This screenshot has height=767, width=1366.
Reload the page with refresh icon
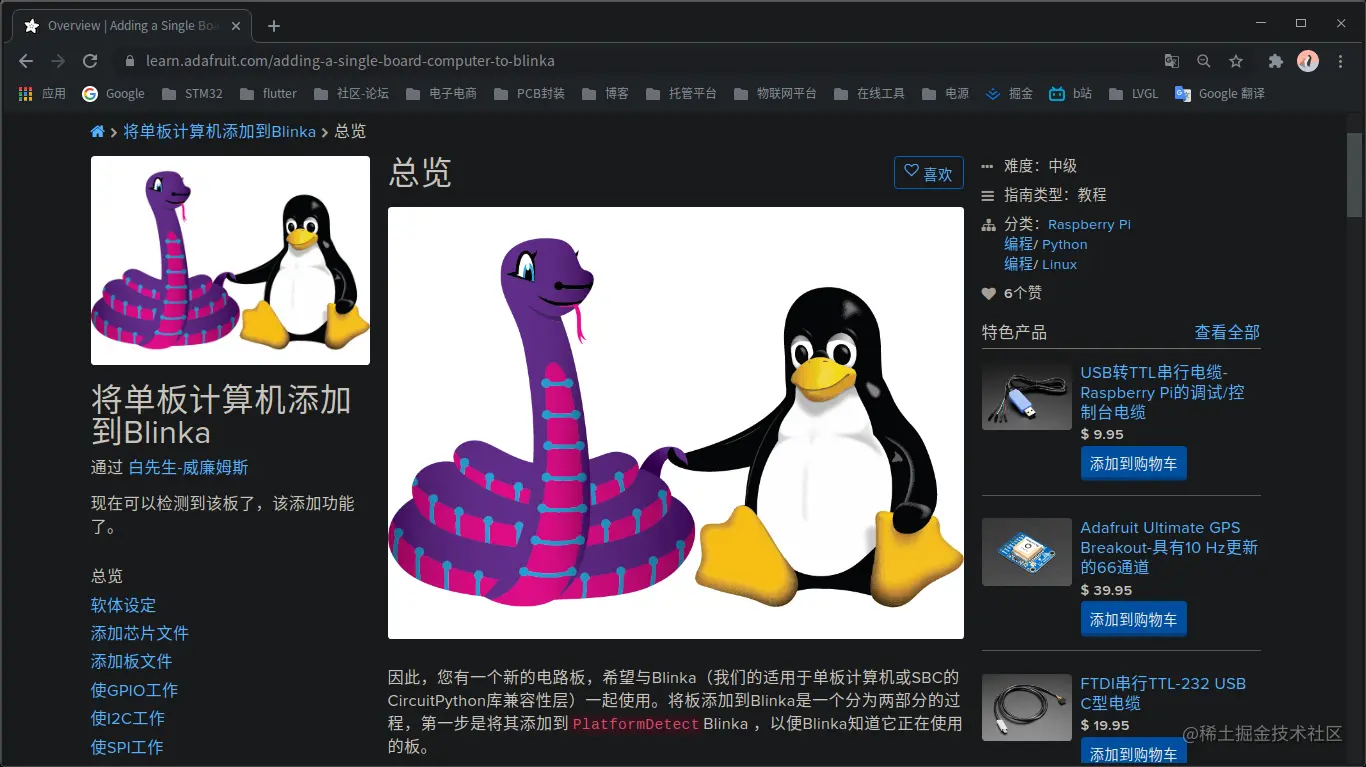click(x=90, y=61)
